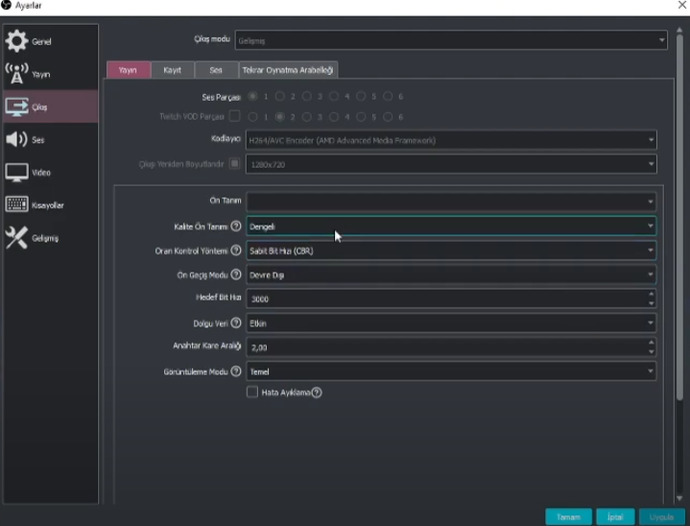
Task: Select Ses Parçası radio button 6
Action: 388,96
